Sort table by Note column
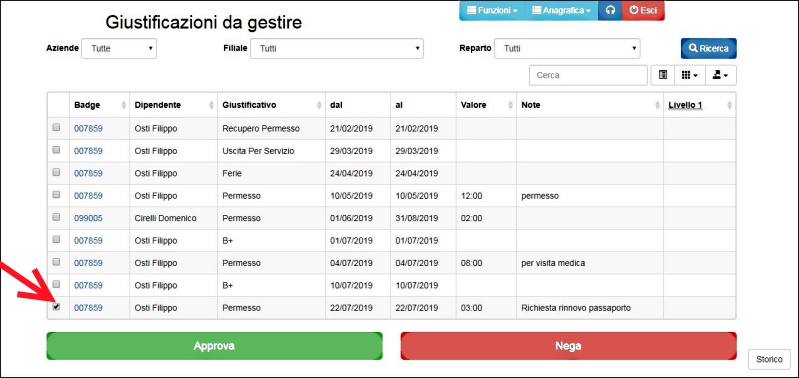799x378 pixels. tap(590, 105)
